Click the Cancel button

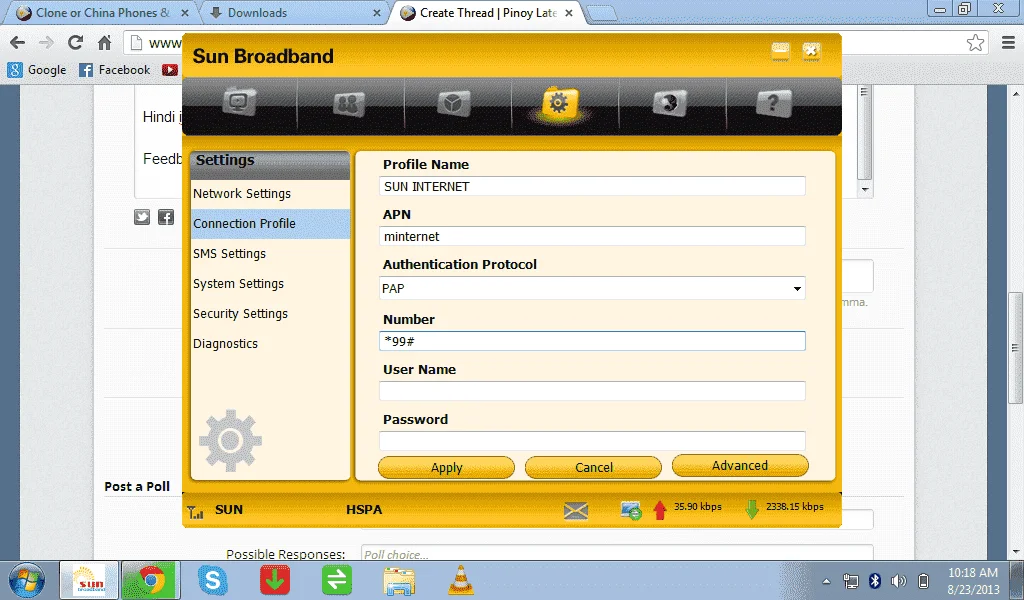click(x=594, y=467)
